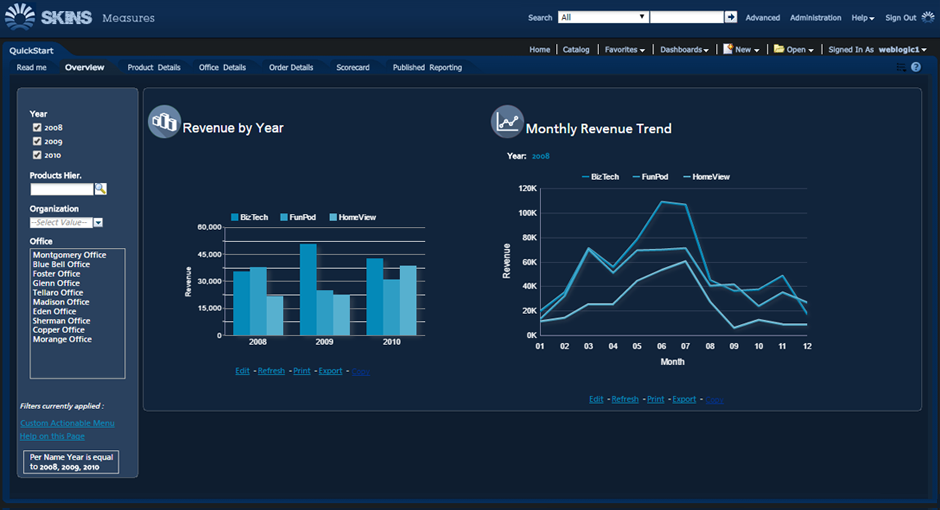Select Foster Office in the Office list
The width and height of the screenshot is (940, 510).
click(x=56, y=274)
